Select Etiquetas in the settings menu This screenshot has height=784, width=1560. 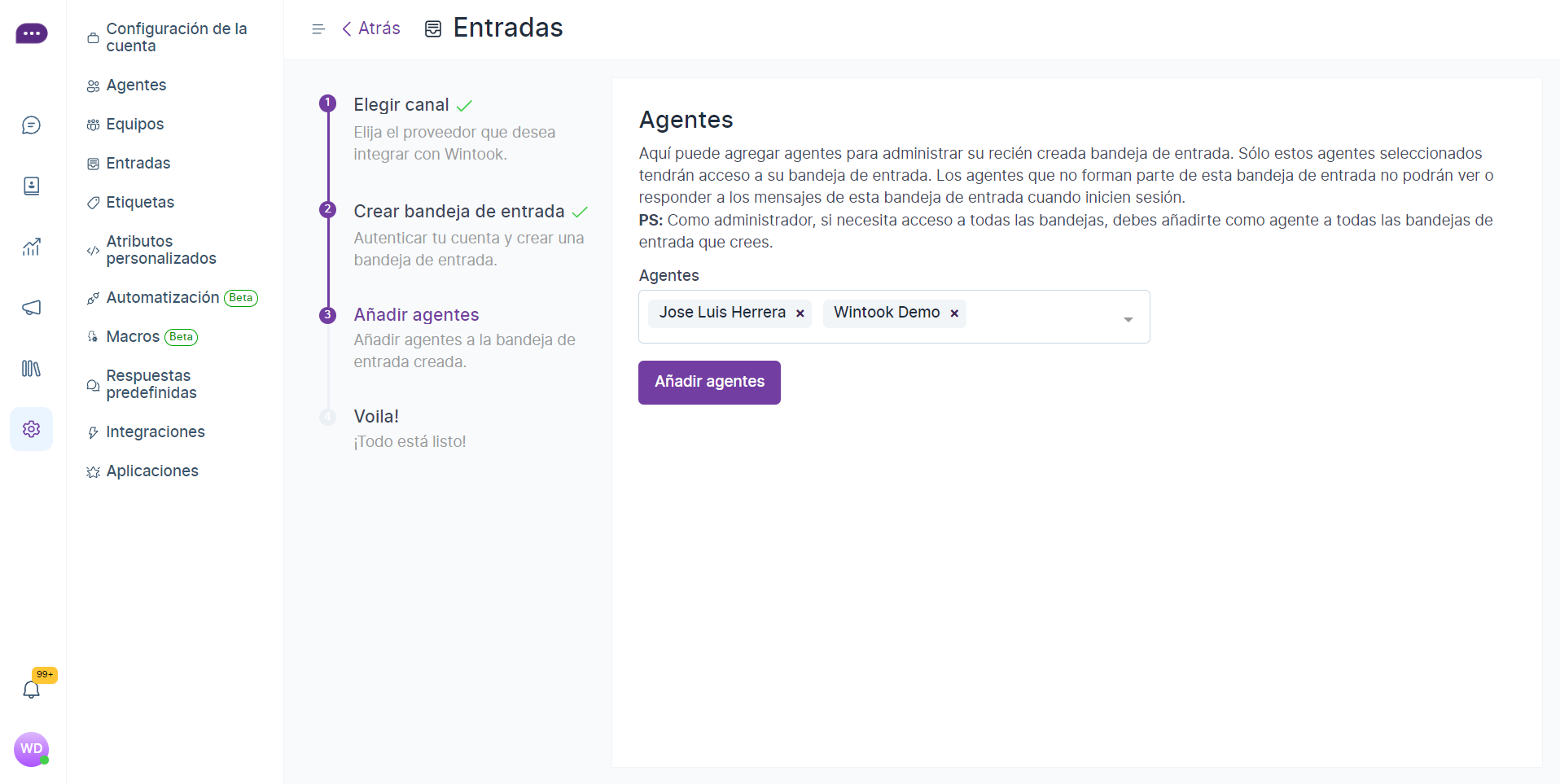(139, 202)
